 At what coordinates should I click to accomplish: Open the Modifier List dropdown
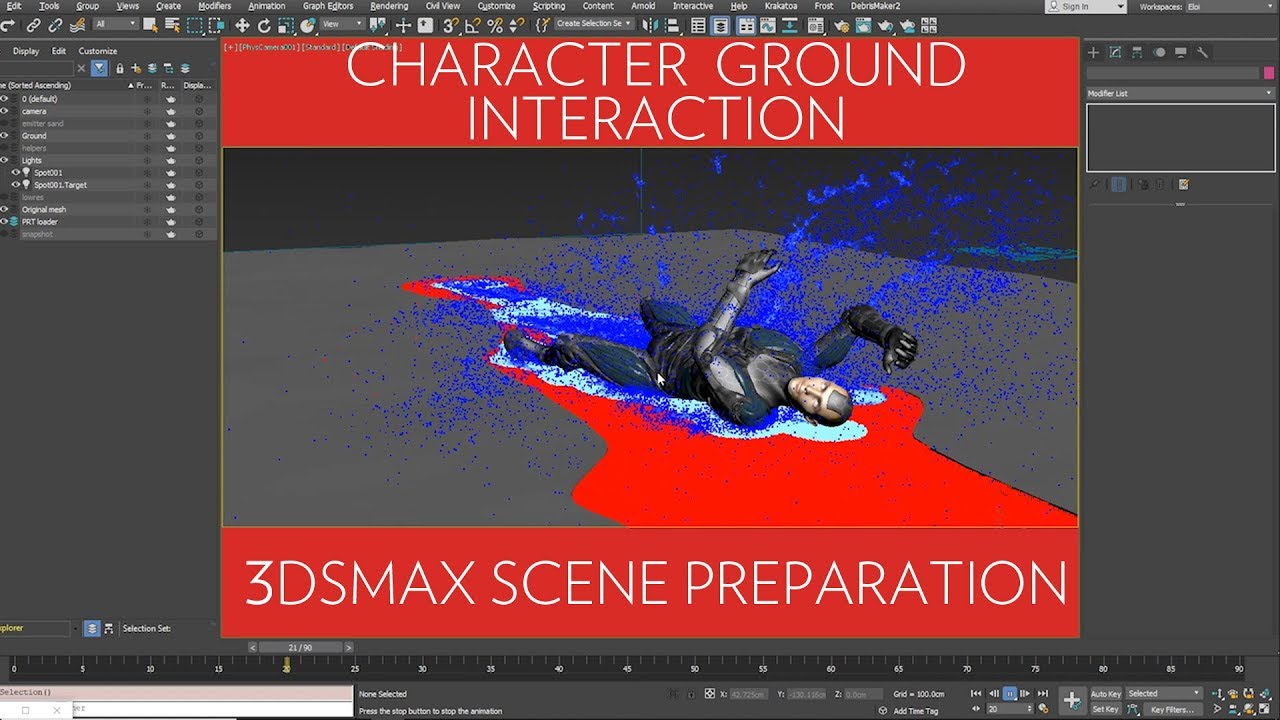[x=1180, y=93]
